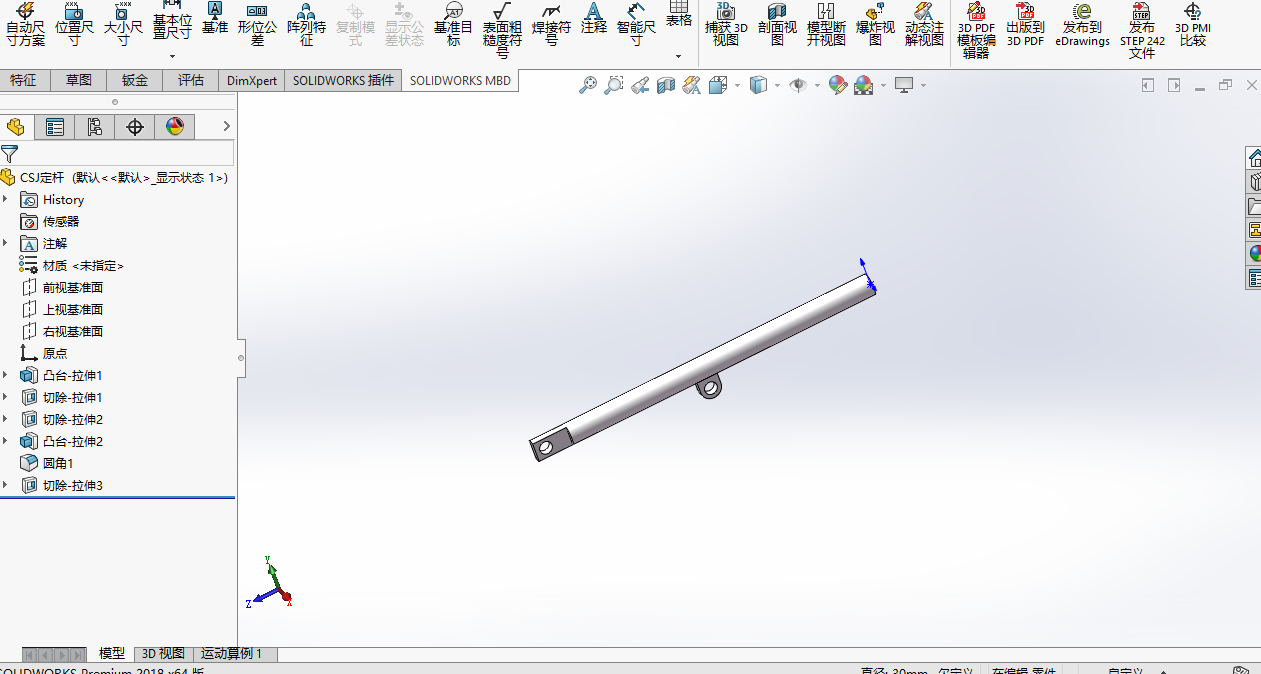Screen dimensions: 1261x674
Task: Click Publish STEP 242 File
Action: click(x=1142, y=30)
